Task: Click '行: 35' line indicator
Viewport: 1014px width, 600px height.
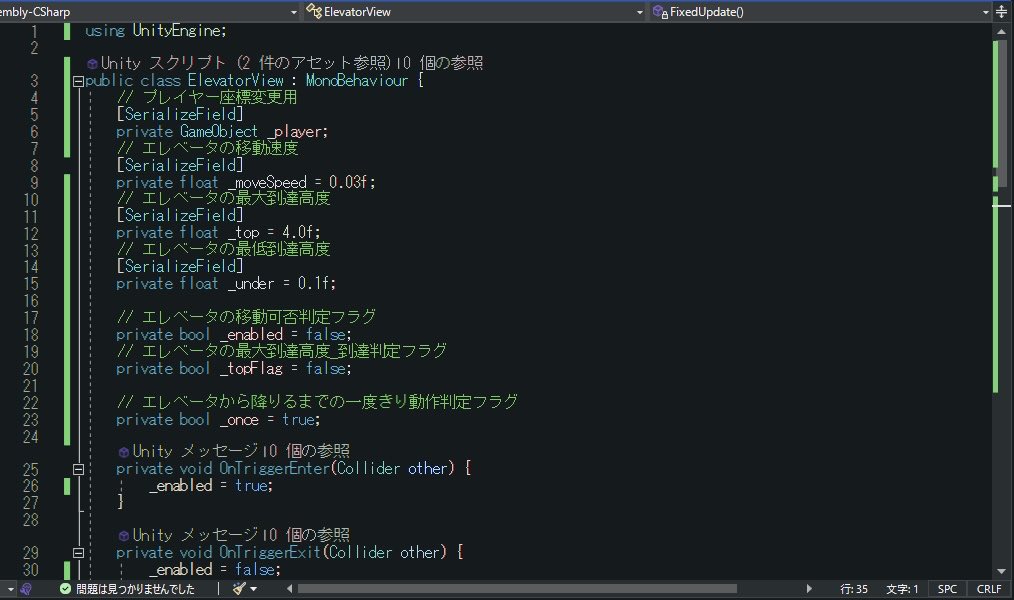Action: click(854, 589)
